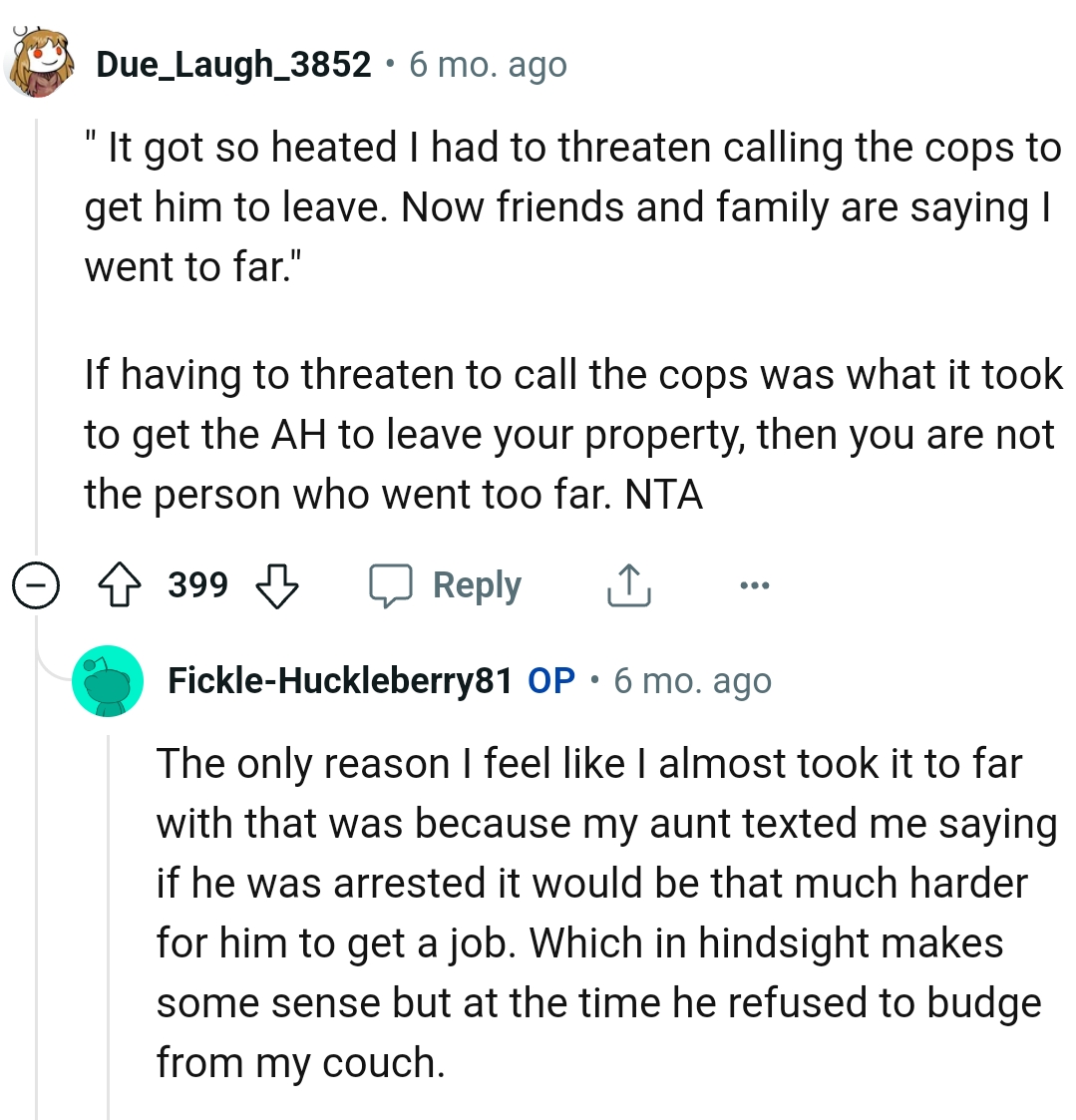Collapse the OP's reply using the thread line
This screenshot has width=1076, height=1120.
click(x=110, y=898)
